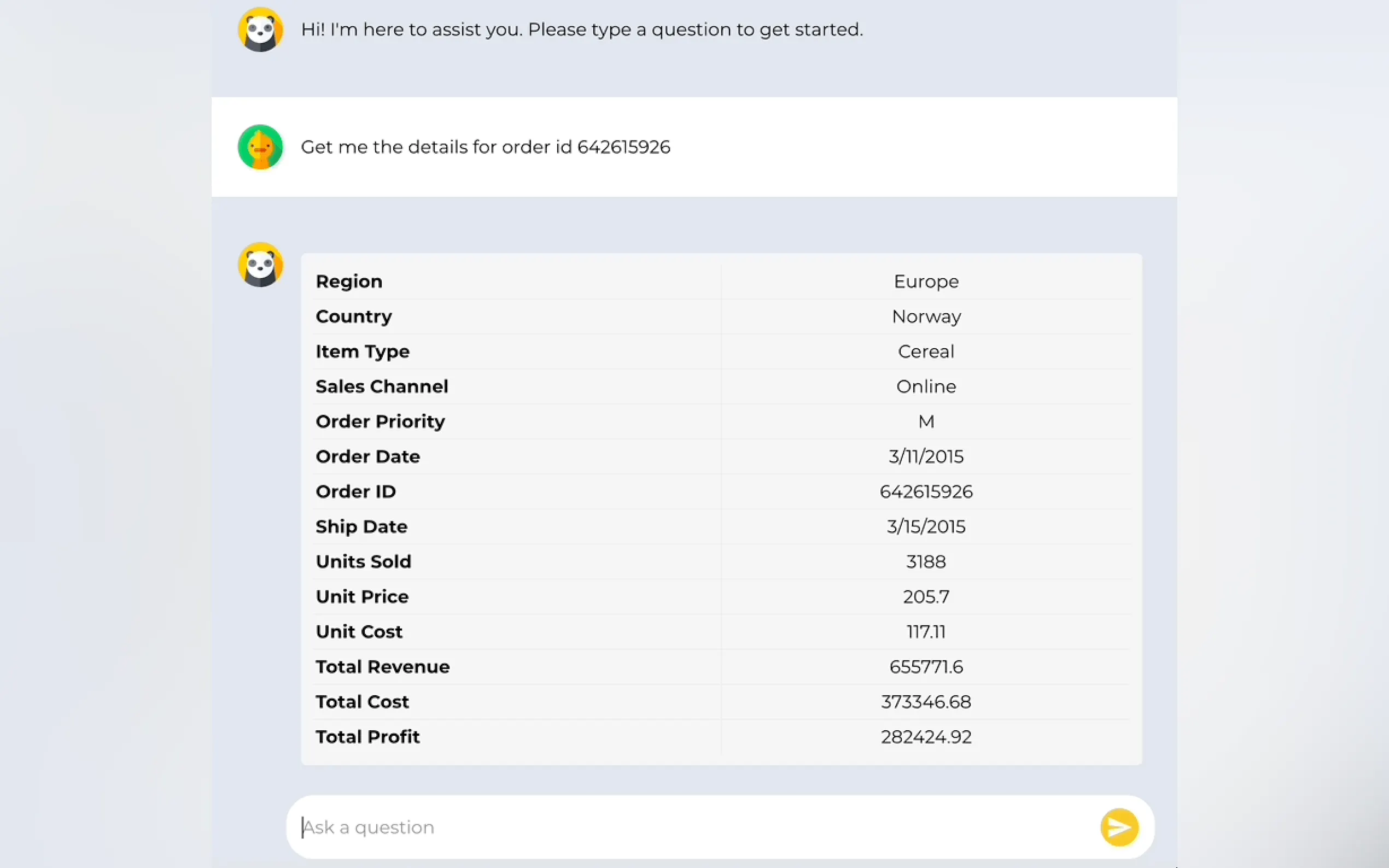Click the panda avatar beside the order table
Viewport: 1389px width, 868px height.
261,265
